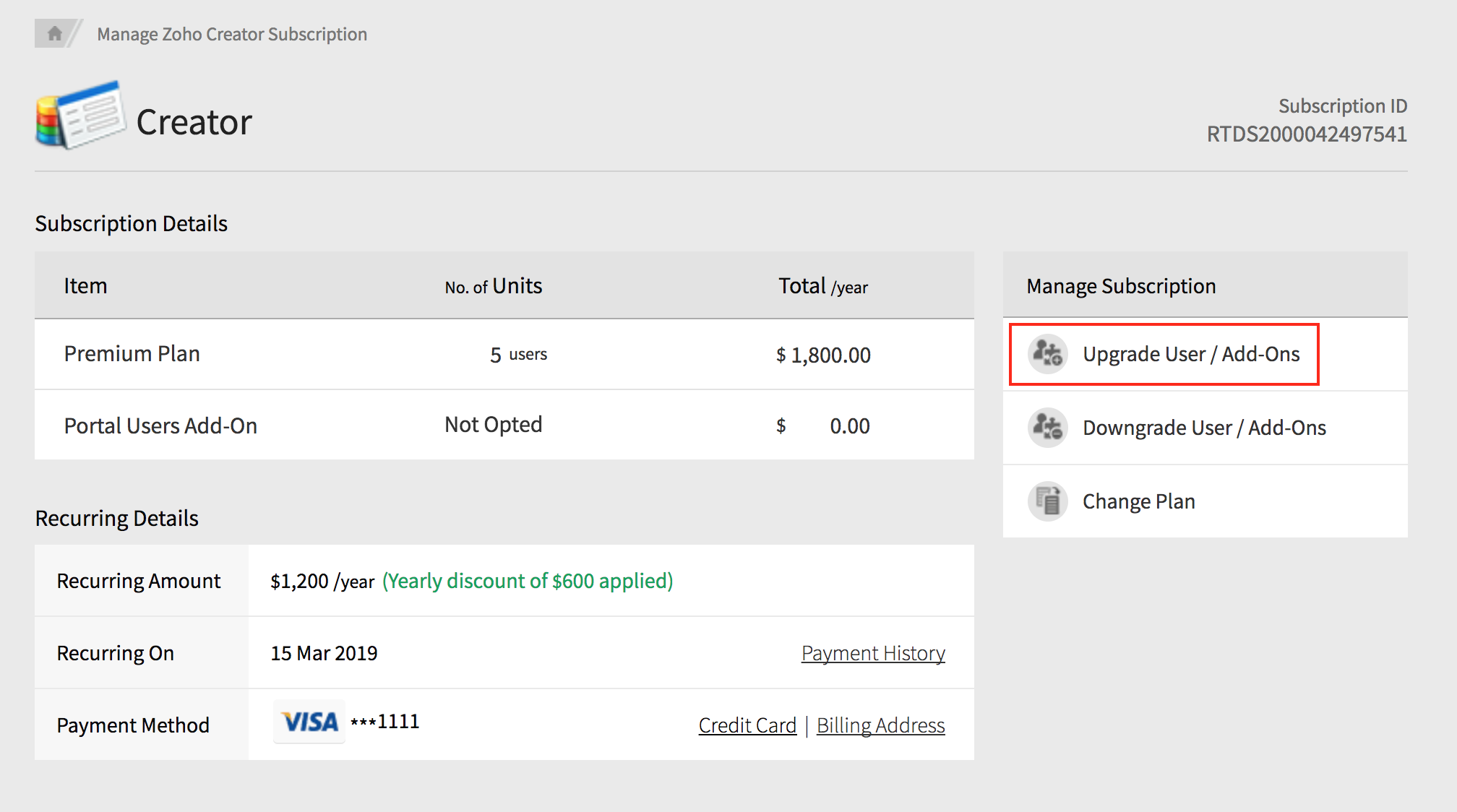1457x812 pixels.
Task: Open Downgrade User / Add-Ons
Action: pos(1204,428)
